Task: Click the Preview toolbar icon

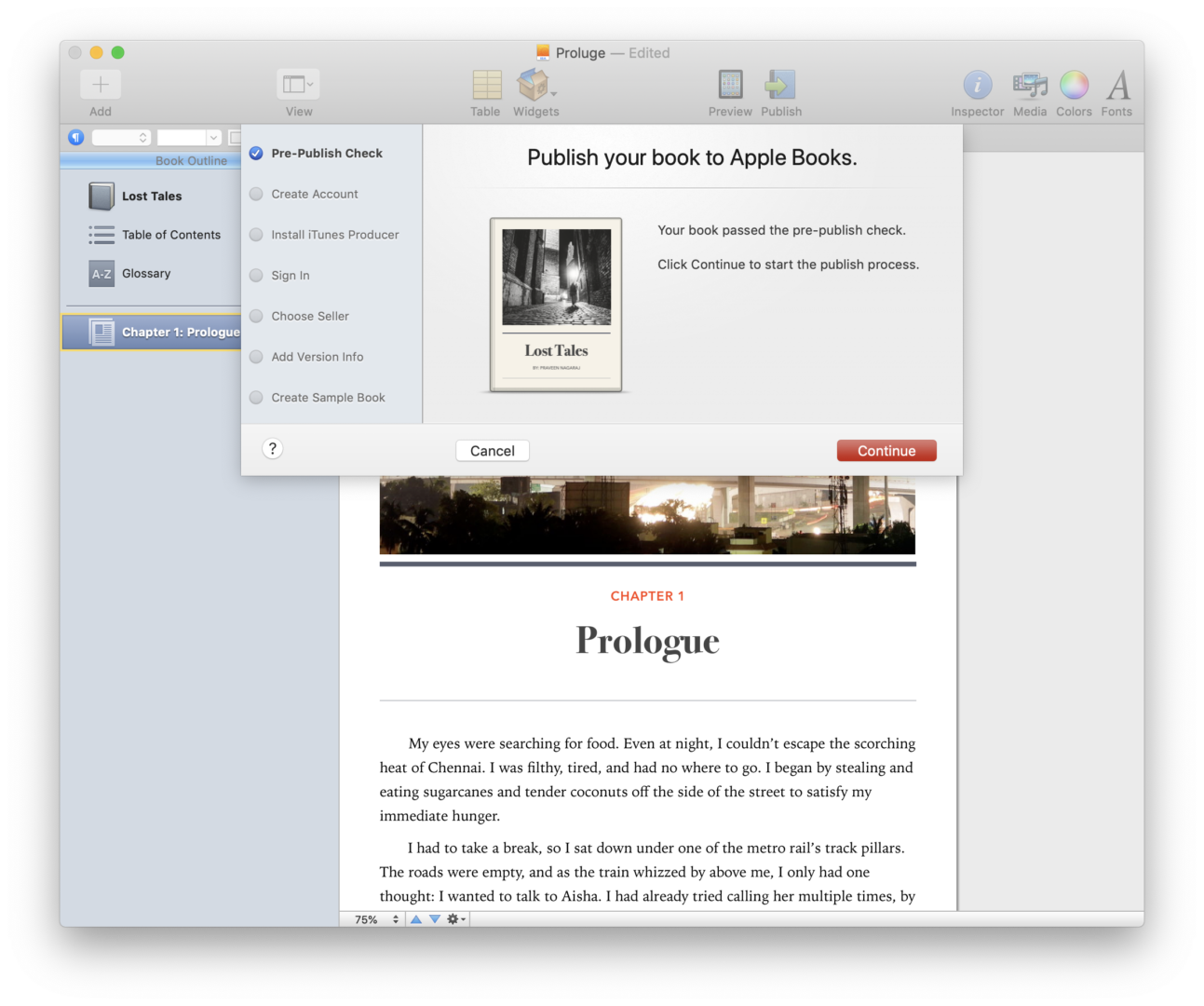Action: [730, 85]
